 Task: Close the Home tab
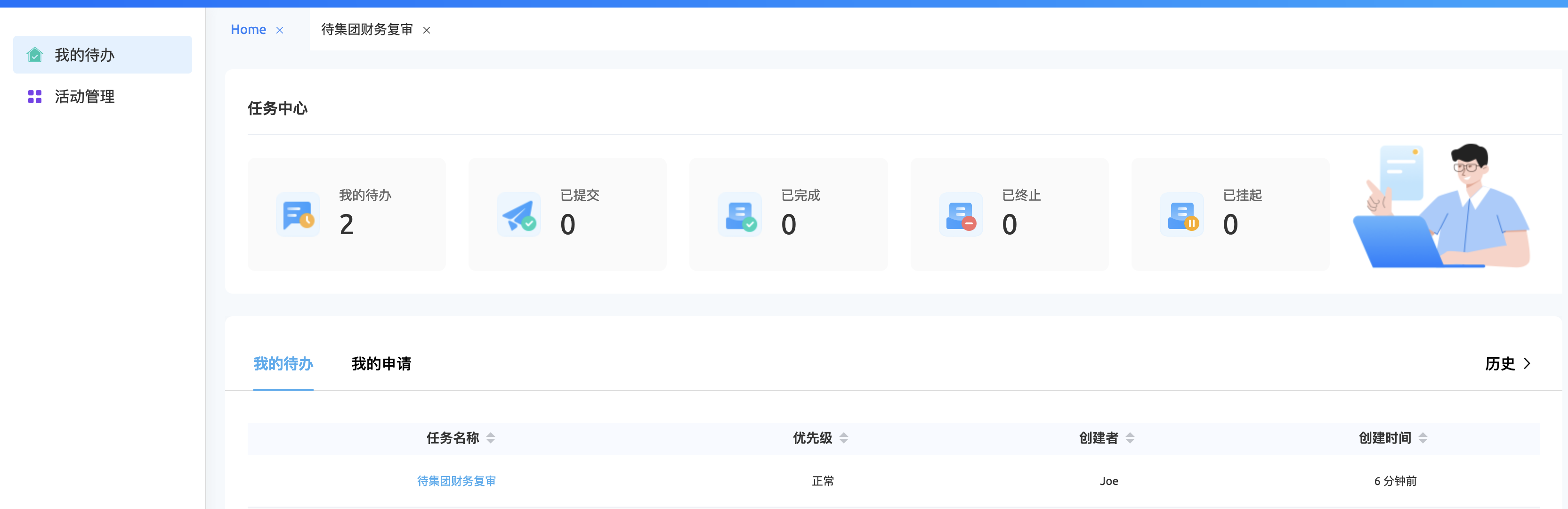pos(279,30)
